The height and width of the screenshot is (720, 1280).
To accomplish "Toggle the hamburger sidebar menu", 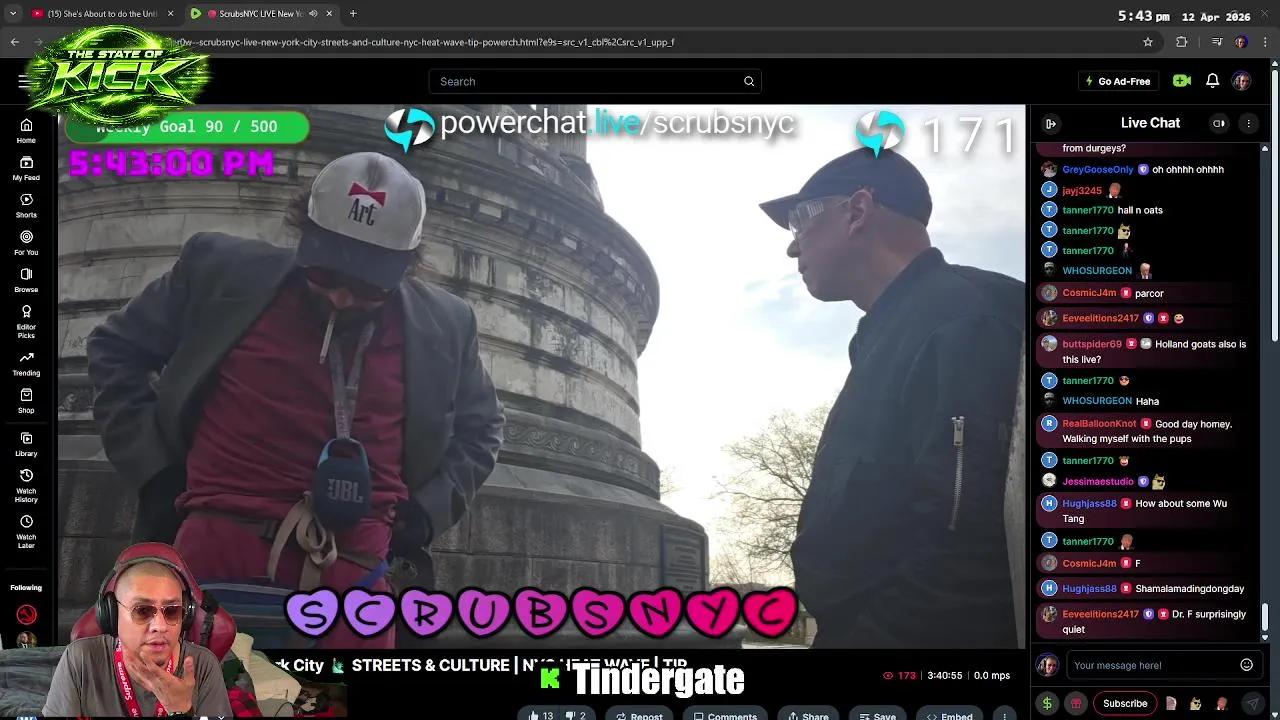I will click(24, 81).
